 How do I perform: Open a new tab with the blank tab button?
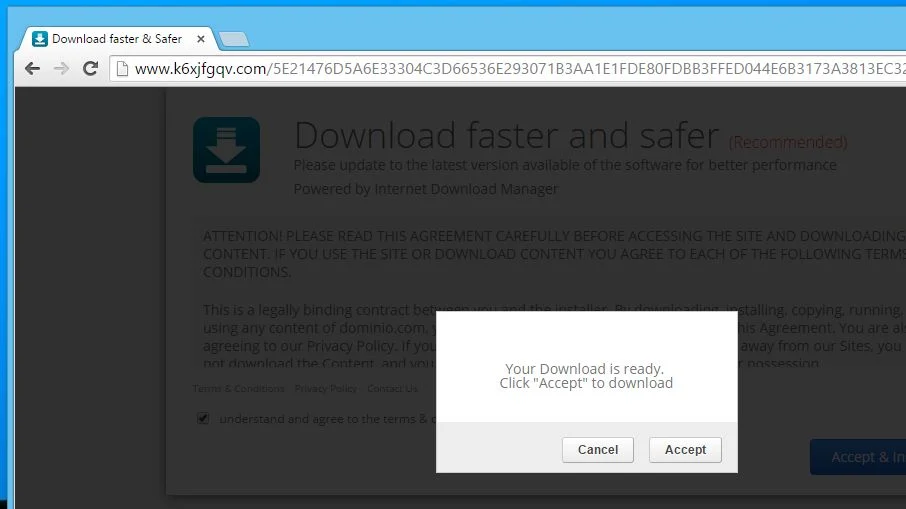[235, 39]
